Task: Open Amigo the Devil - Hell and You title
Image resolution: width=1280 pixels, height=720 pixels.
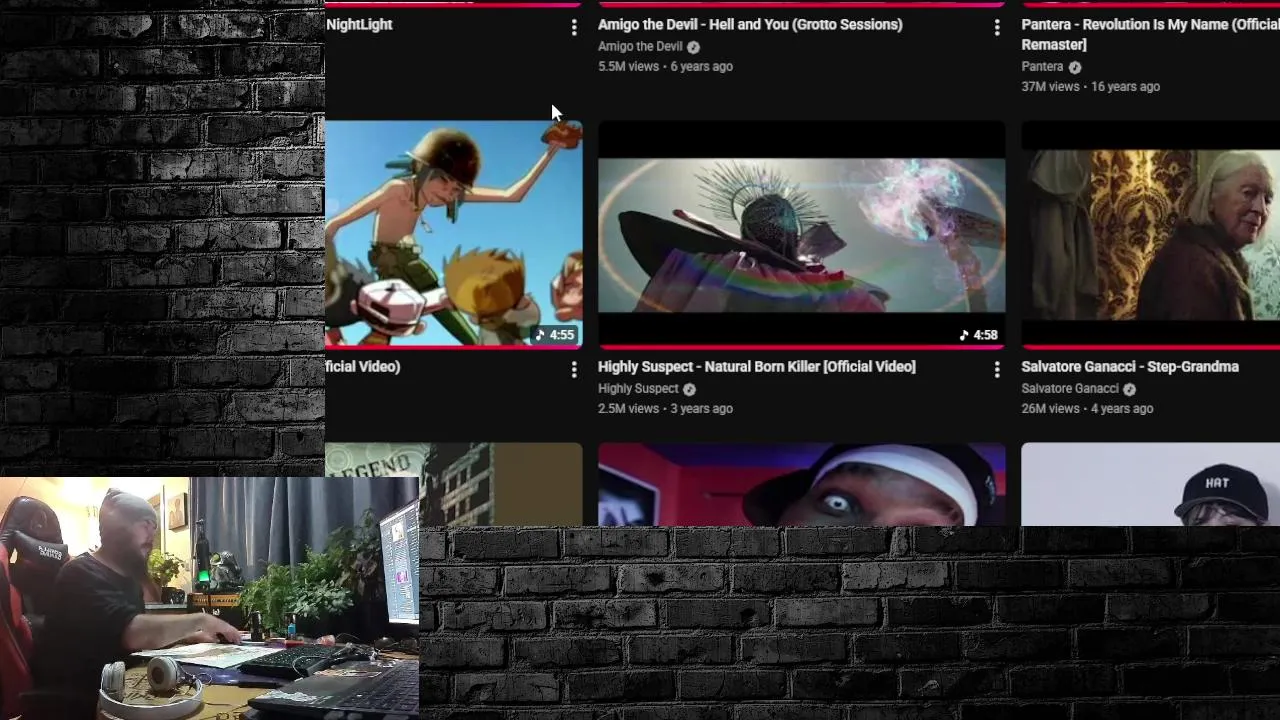Action: pyautogui.click(x=750, y=24)
